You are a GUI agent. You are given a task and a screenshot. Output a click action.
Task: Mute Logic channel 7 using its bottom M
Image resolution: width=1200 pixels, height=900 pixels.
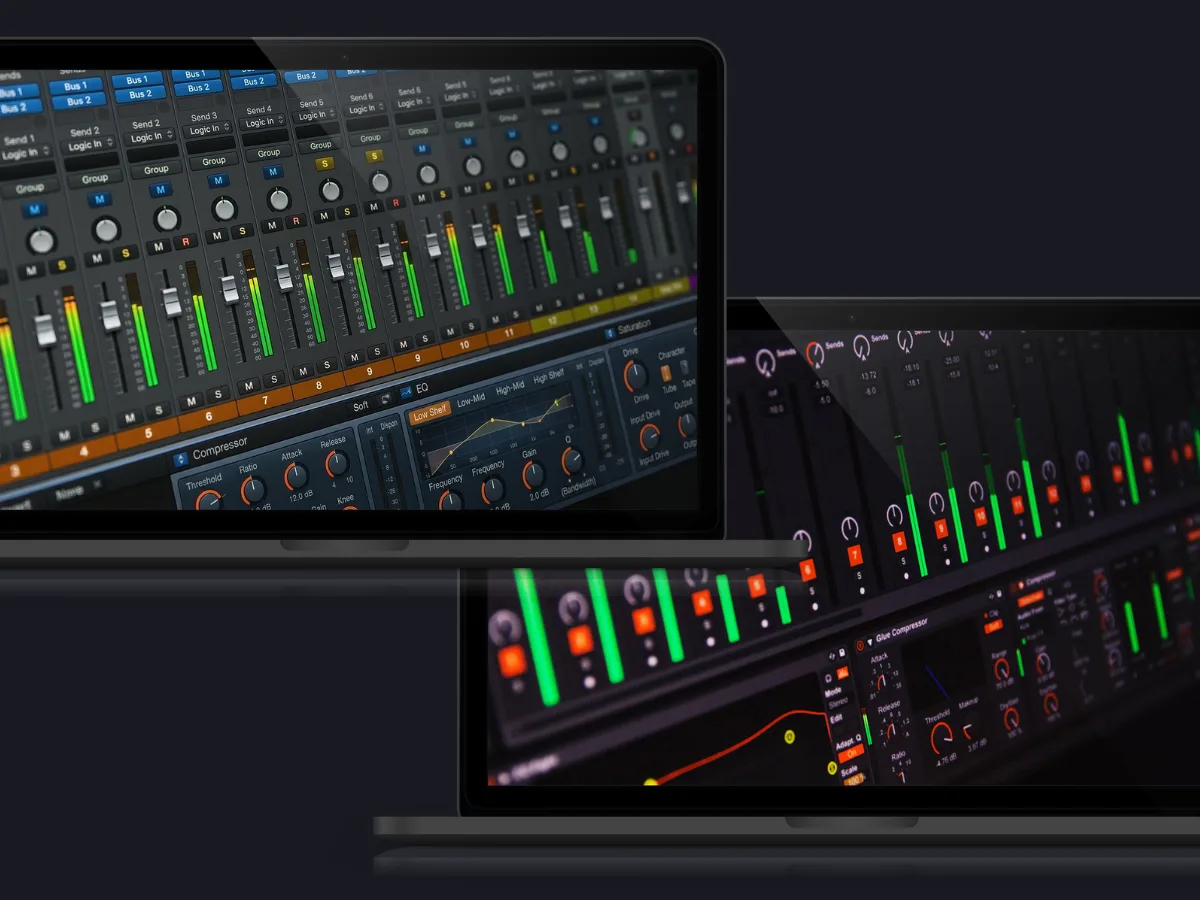pyautogui.click(x=248, y=385)
